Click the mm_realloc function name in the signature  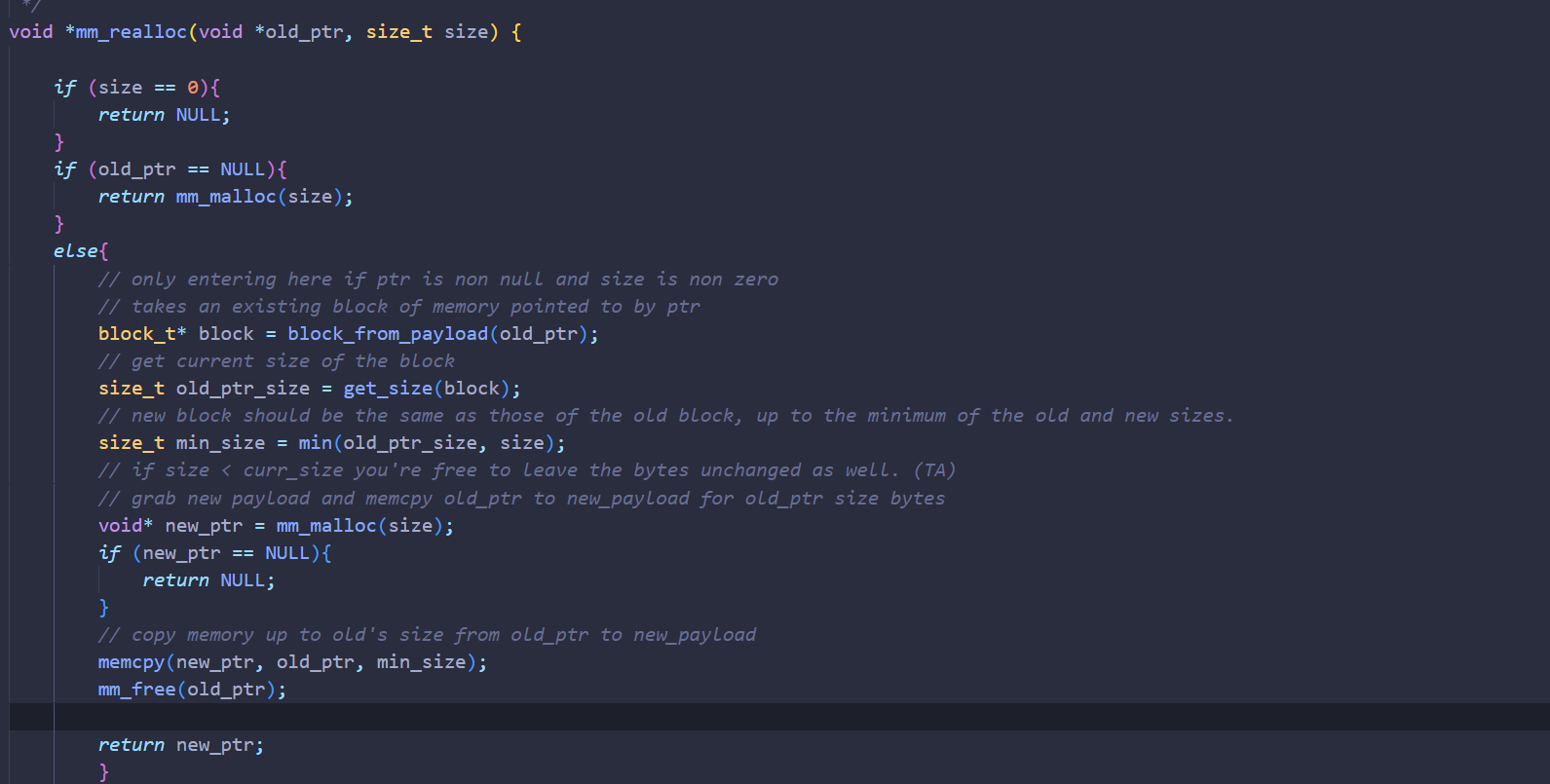pyautogui.click(x=131, y=32)
